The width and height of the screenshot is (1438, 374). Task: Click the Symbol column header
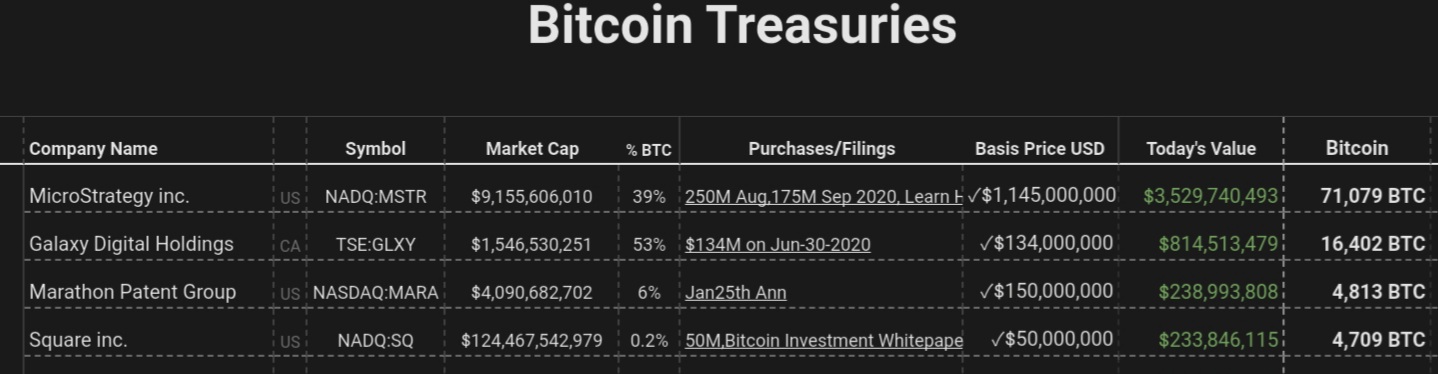[375, 149]
